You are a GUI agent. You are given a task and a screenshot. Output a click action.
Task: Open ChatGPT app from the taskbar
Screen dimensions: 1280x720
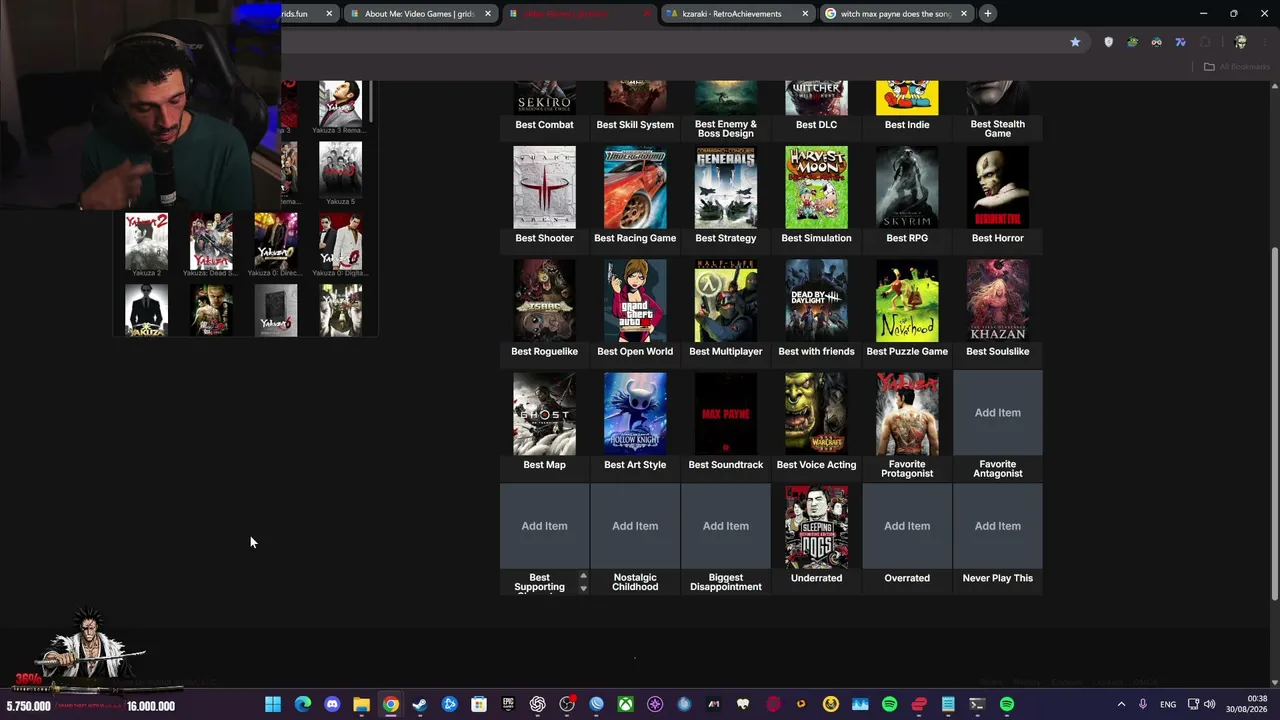pos(538,705)
